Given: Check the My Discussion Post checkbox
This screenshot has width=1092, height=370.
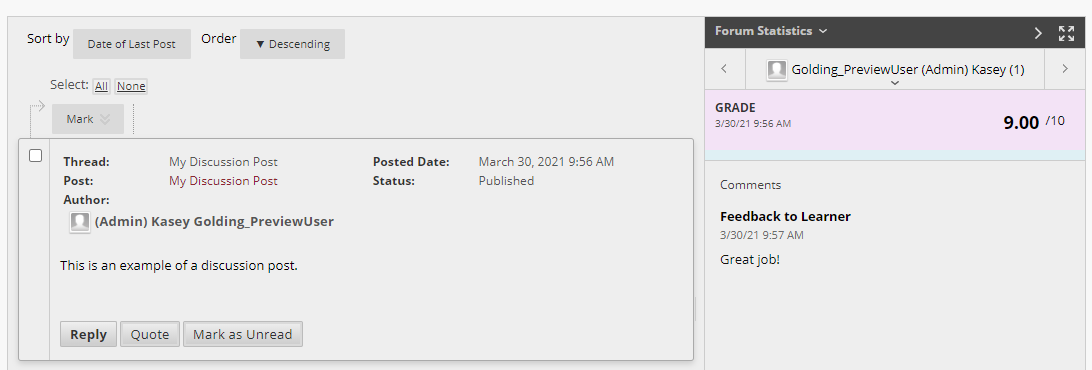Looking at the screenshot, I should pos(36,155).
